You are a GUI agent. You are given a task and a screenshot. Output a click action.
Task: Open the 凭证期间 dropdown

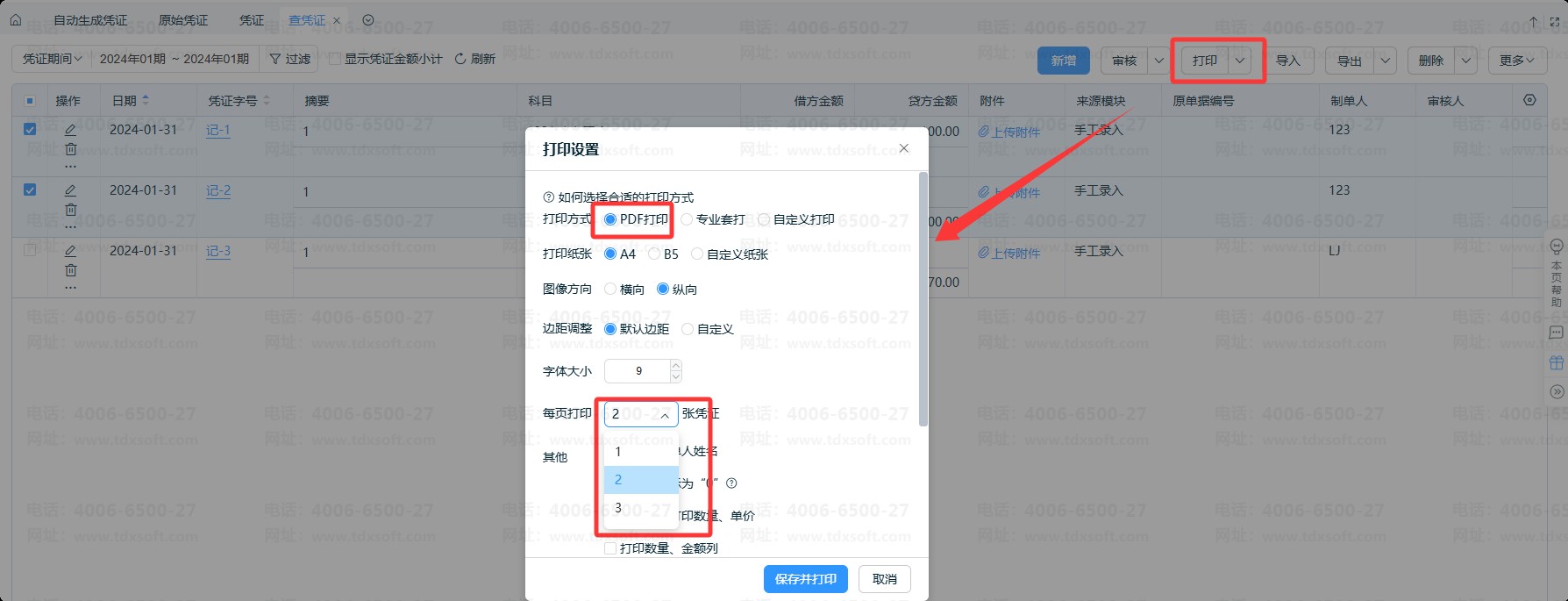[x=53, y=59]
